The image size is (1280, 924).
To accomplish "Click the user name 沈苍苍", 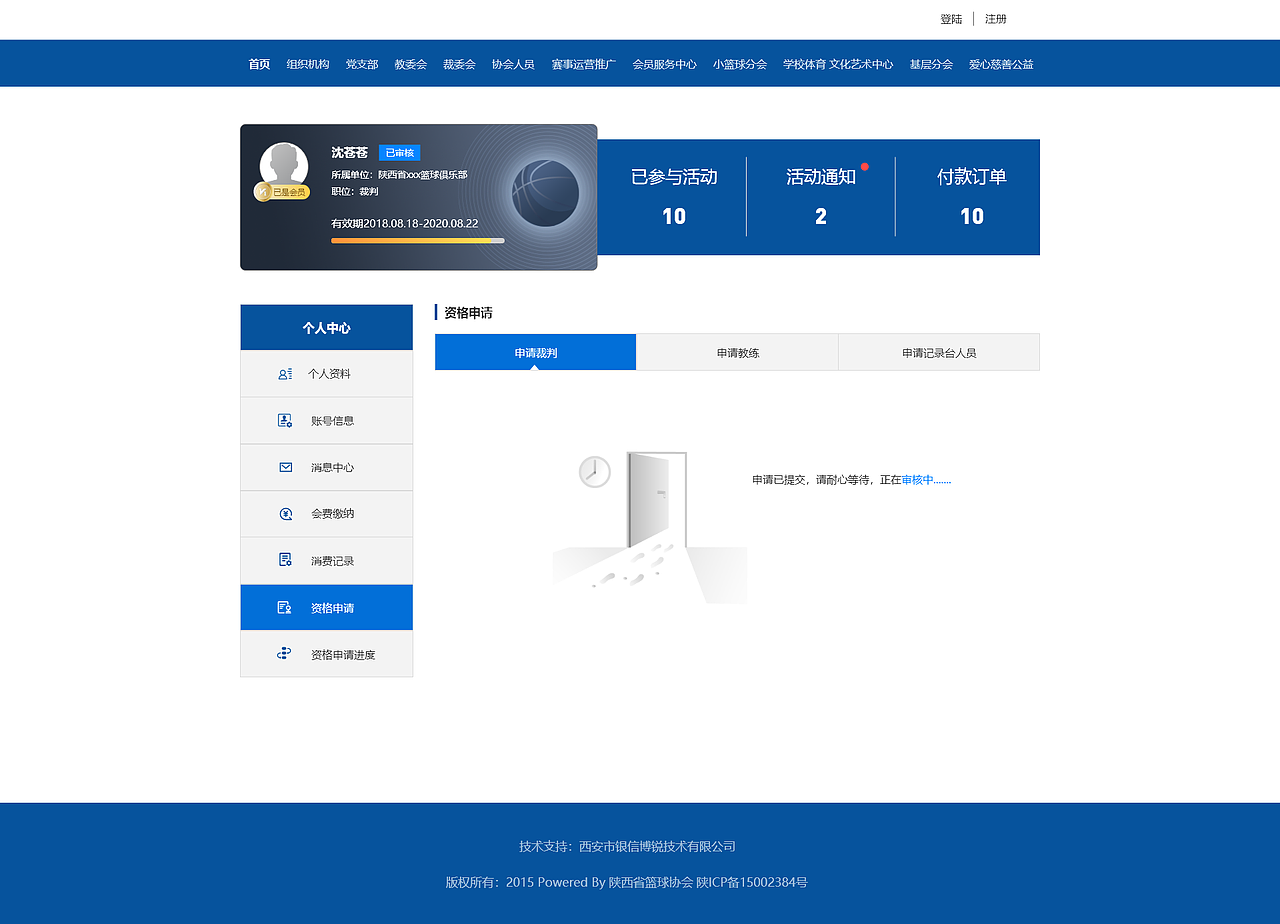I will click(x=350, y=153).
